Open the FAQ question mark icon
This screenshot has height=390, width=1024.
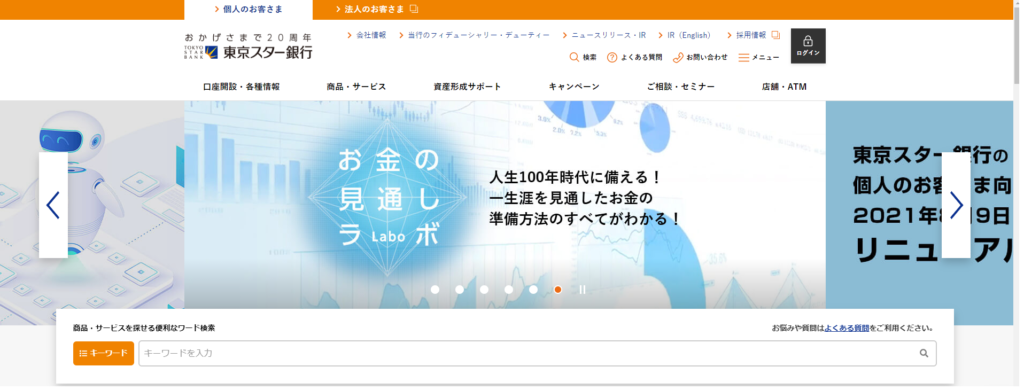[612, 57]
